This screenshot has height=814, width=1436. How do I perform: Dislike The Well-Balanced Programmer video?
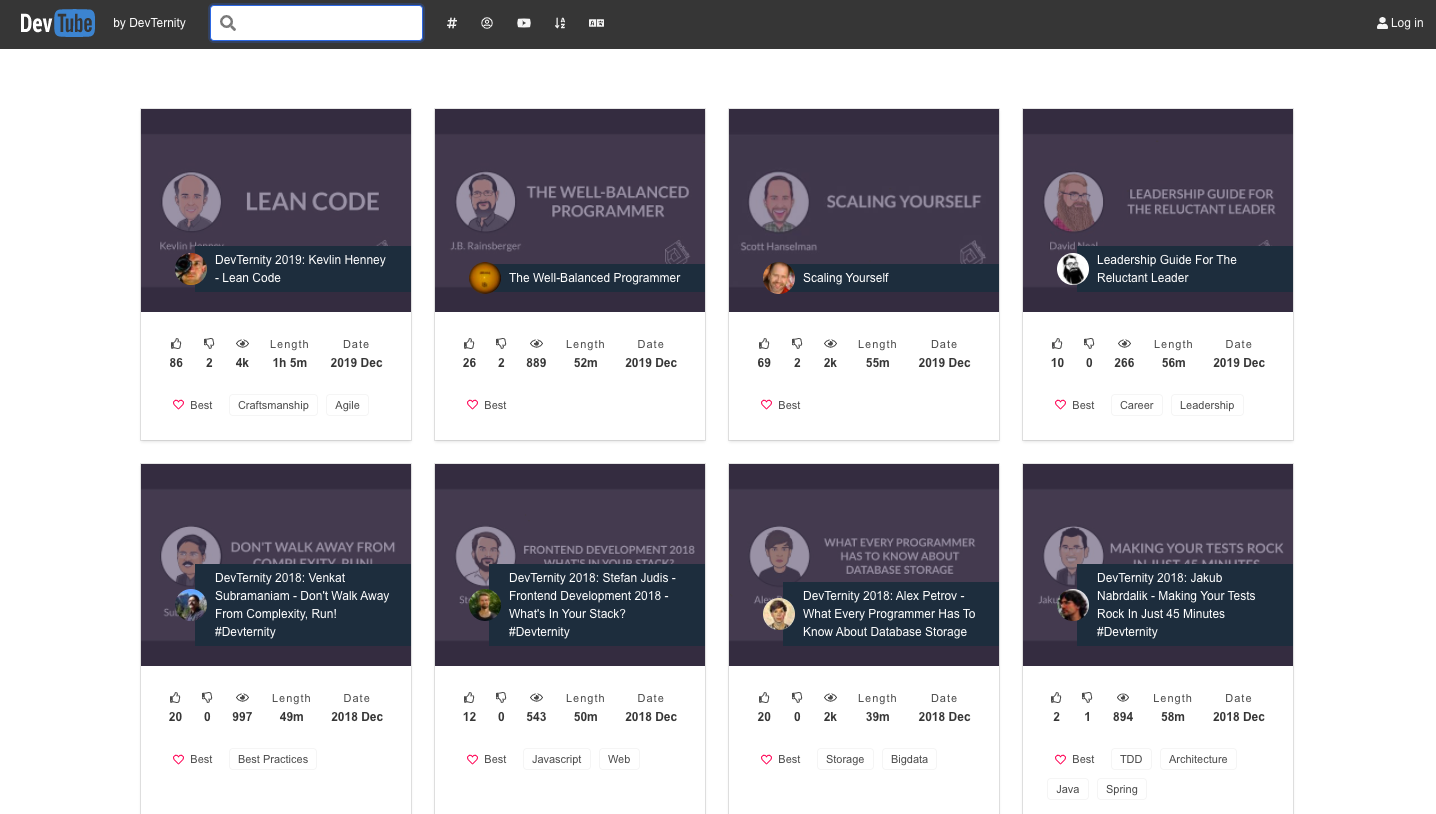tap(501, 344)
